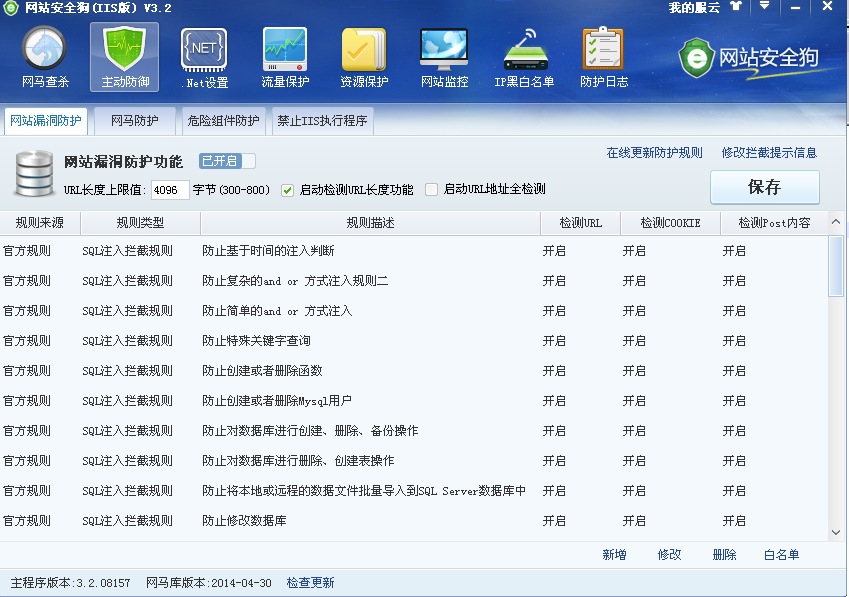Select the rule 防止修改数据库
This screenshot has height=597, width=849.
[414, 521]
